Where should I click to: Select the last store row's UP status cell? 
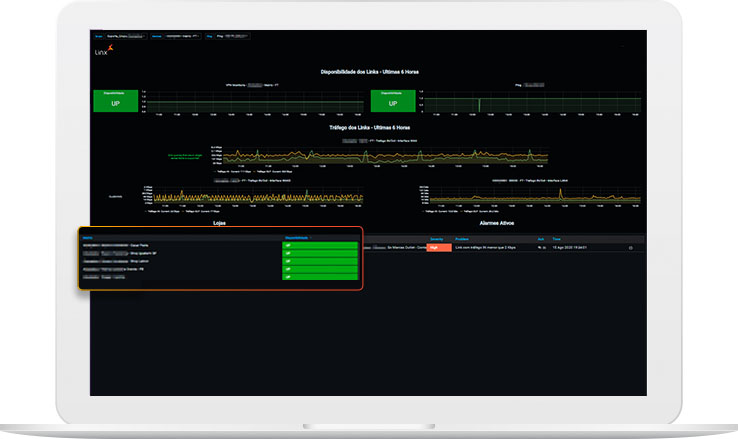(320, 278)
